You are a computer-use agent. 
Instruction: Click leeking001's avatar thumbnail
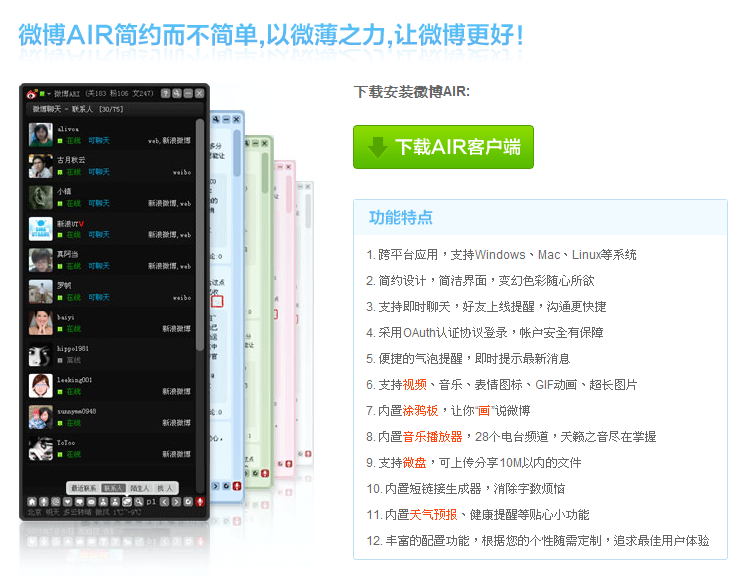point(40,386)
